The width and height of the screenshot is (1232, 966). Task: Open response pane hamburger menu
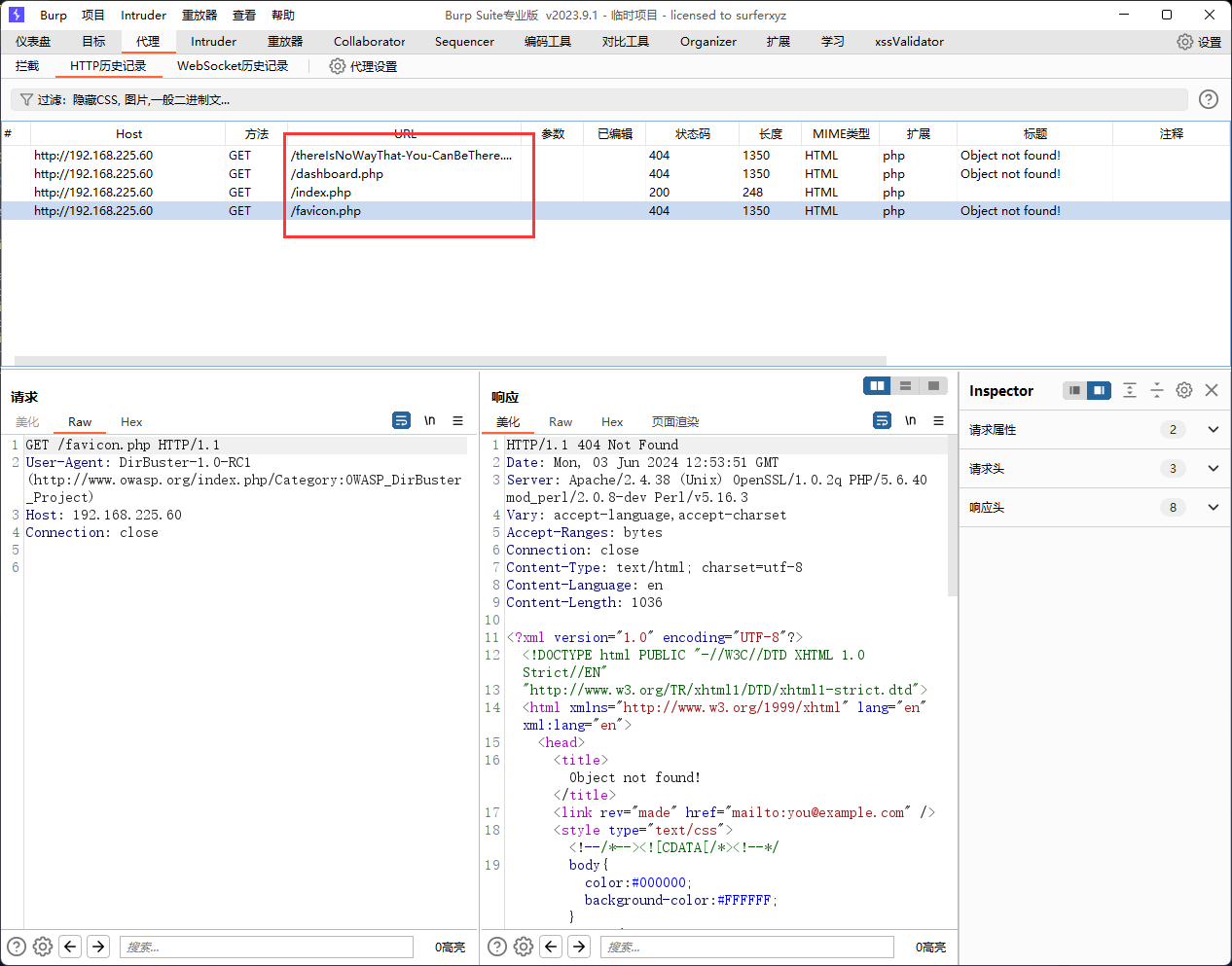pyautogui.click(x=938, y=420)
